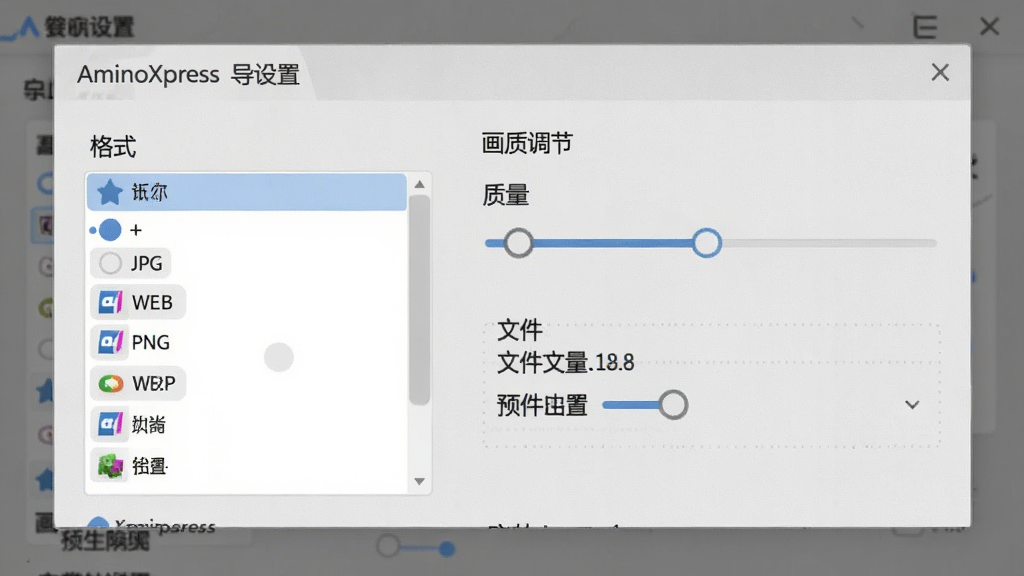The height and width of the screenshot is (576, 1024).
Task: Click the WEBP format icon
Action: click(x=110, y=383)
